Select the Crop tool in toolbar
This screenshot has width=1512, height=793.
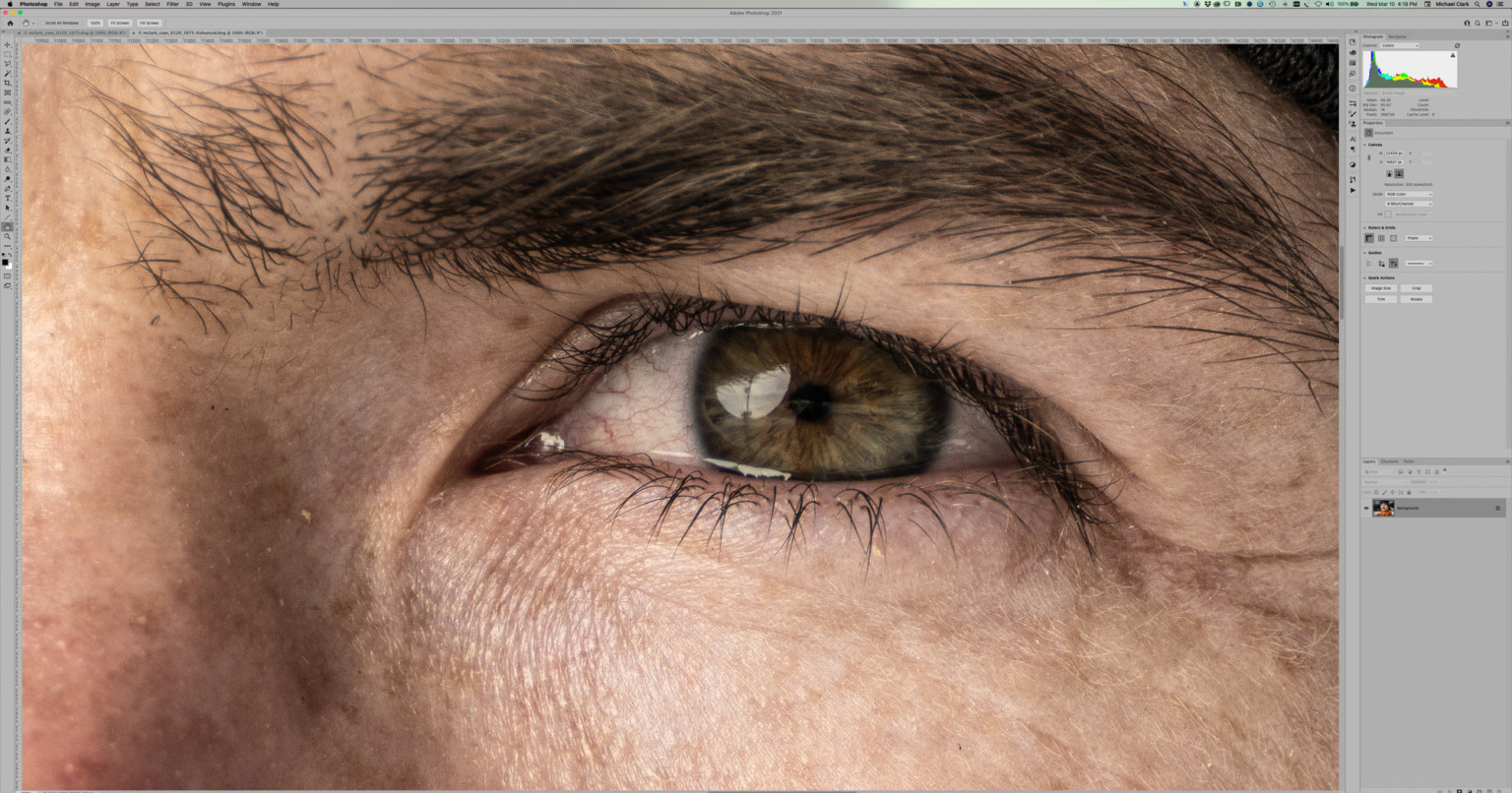coord(7,83)
